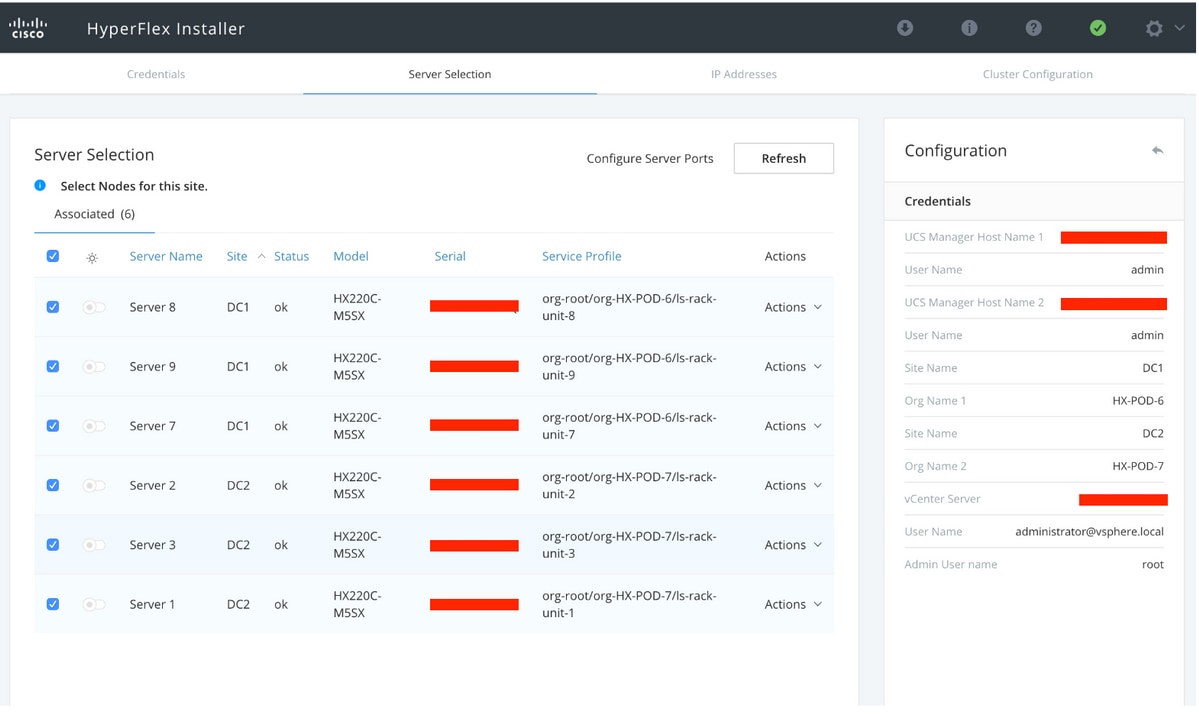Open the Actions dropdown for Server 7
Image resolution: width=1199 pixels, height=715 pixels.
pos(793,426)
